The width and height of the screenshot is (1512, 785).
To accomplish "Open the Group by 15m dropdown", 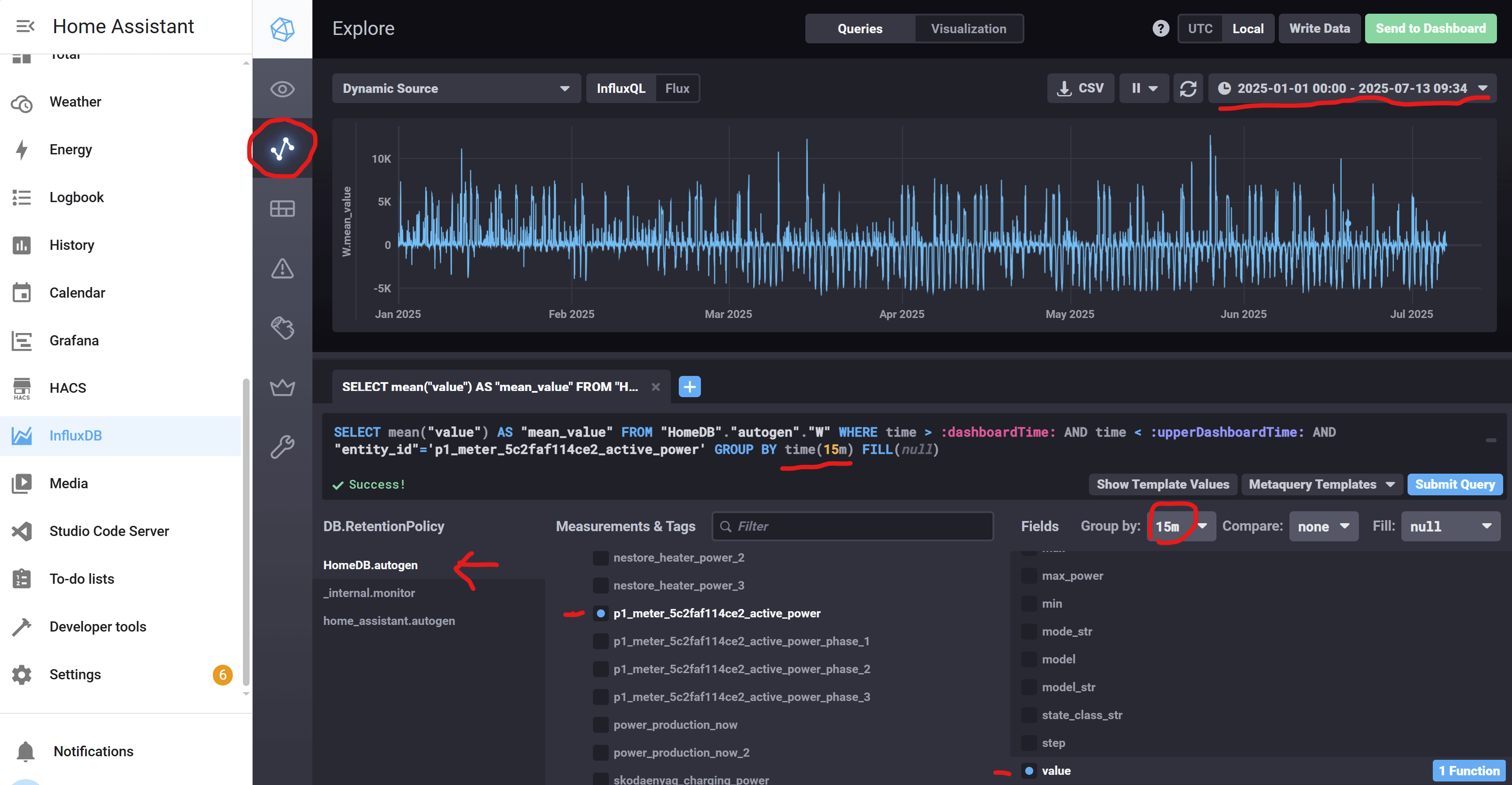I will tap(1181, 527).
